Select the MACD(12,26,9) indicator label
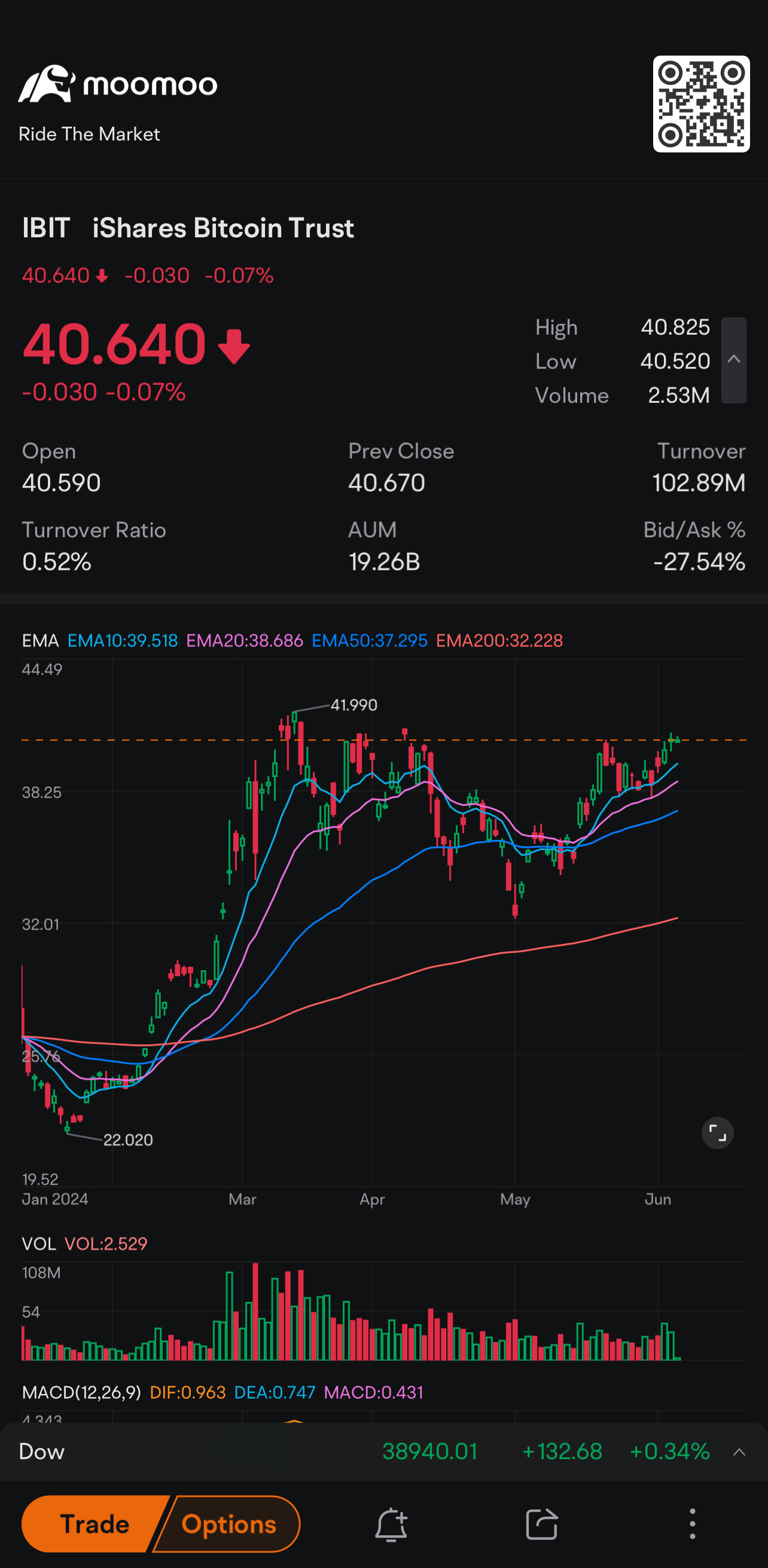 [81, 1392]
